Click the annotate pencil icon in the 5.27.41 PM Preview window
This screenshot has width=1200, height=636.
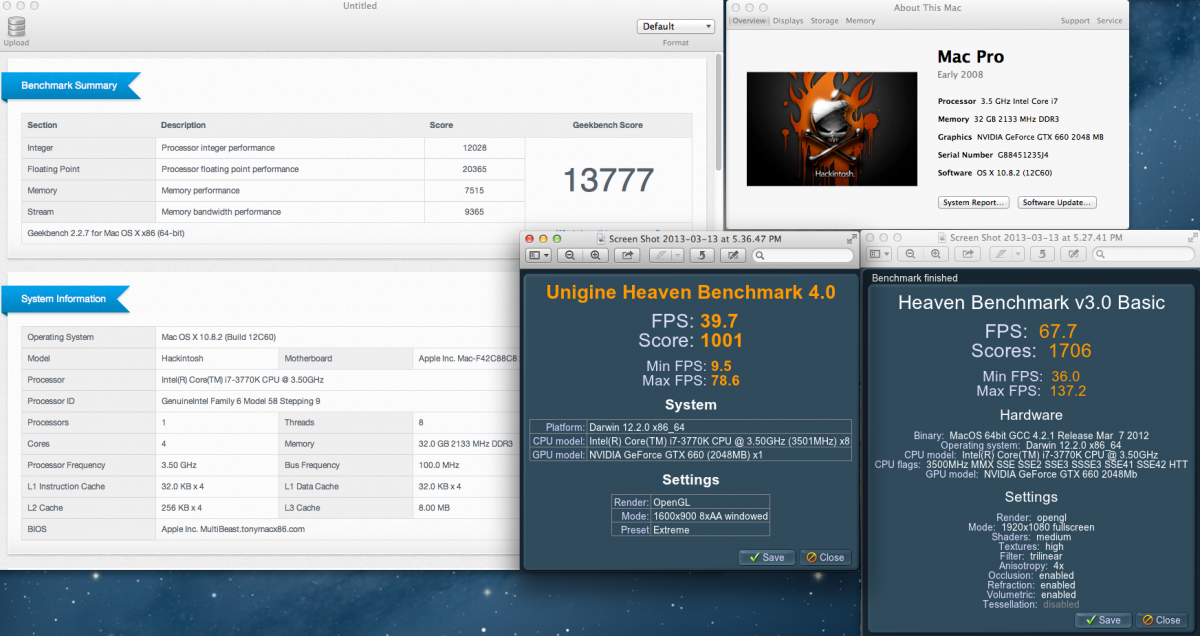point(1002,255)
